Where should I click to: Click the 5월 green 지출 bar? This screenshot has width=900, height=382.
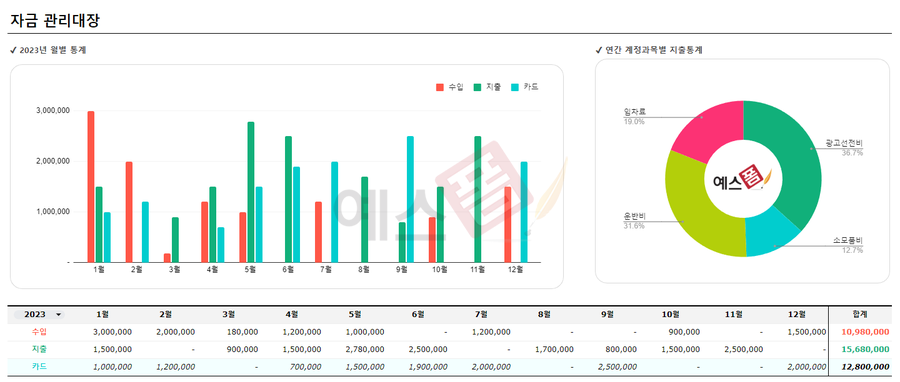pyautogui.click(x=251, y=192)
